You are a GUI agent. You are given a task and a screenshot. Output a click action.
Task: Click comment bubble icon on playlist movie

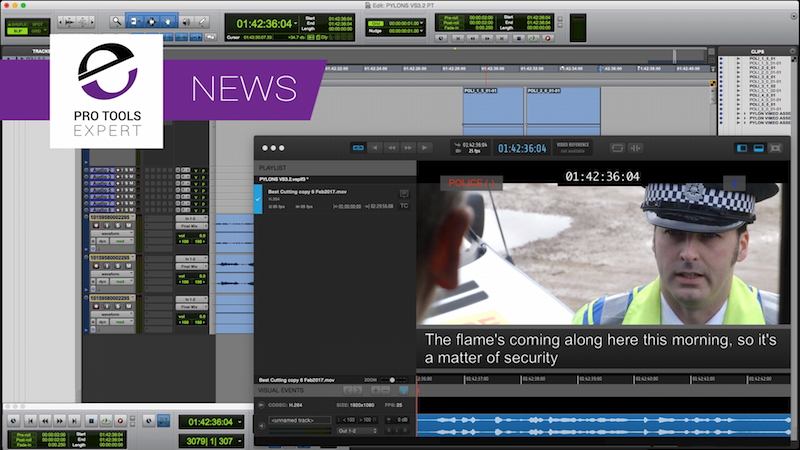tap(404, 193)
